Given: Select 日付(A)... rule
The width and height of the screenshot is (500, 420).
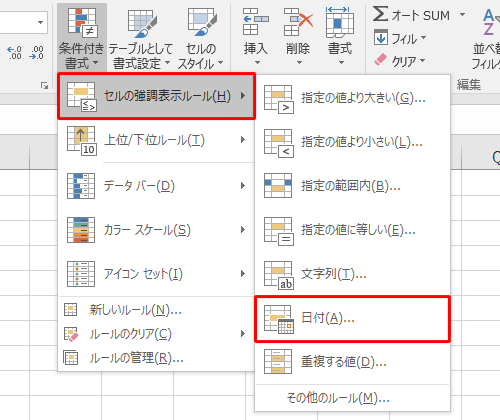Looking at the screenshot, I should (353, 319).
